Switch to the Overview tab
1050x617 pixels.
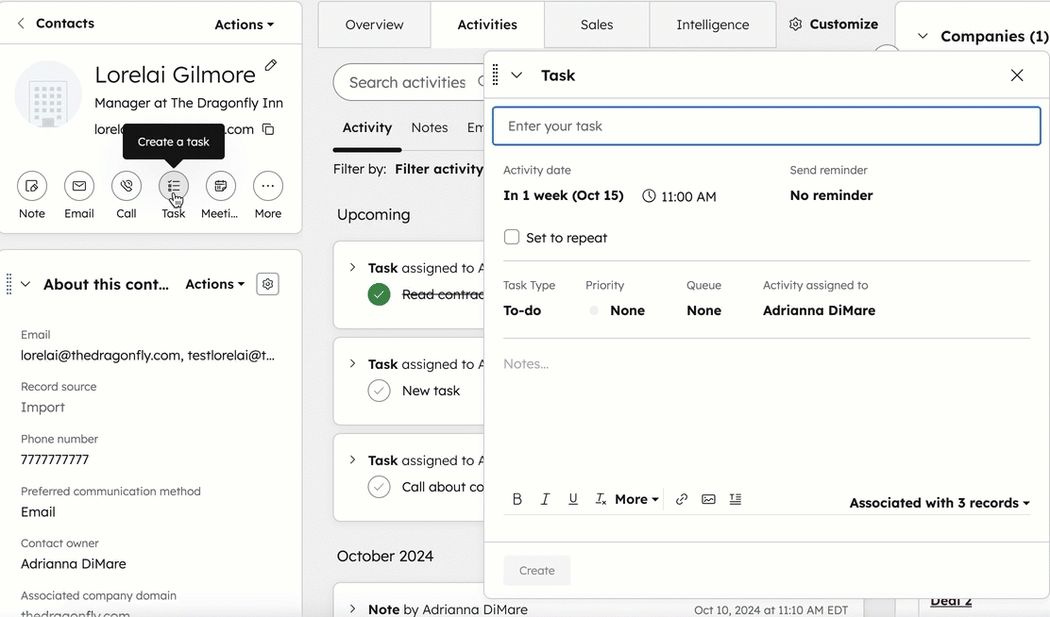(374, 25)
